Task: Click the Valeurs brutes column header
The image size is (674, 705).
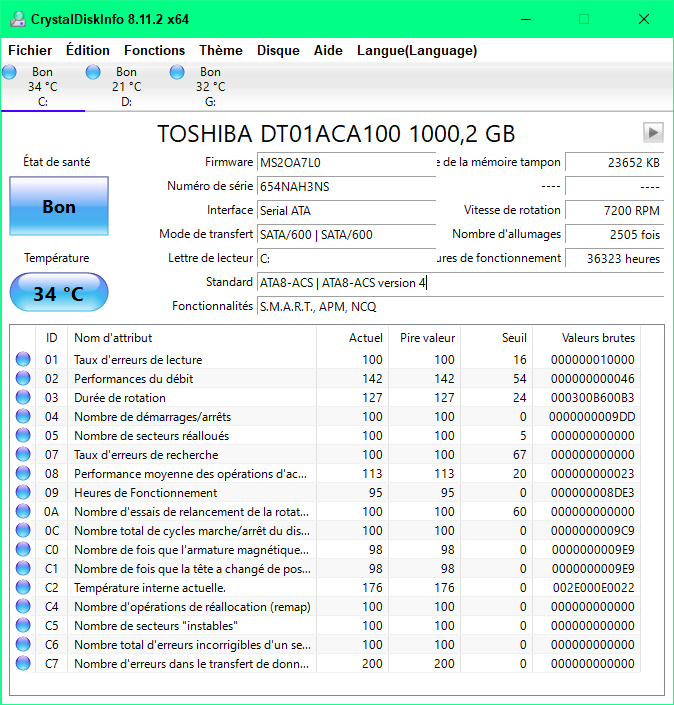Action: coord(587,338)
